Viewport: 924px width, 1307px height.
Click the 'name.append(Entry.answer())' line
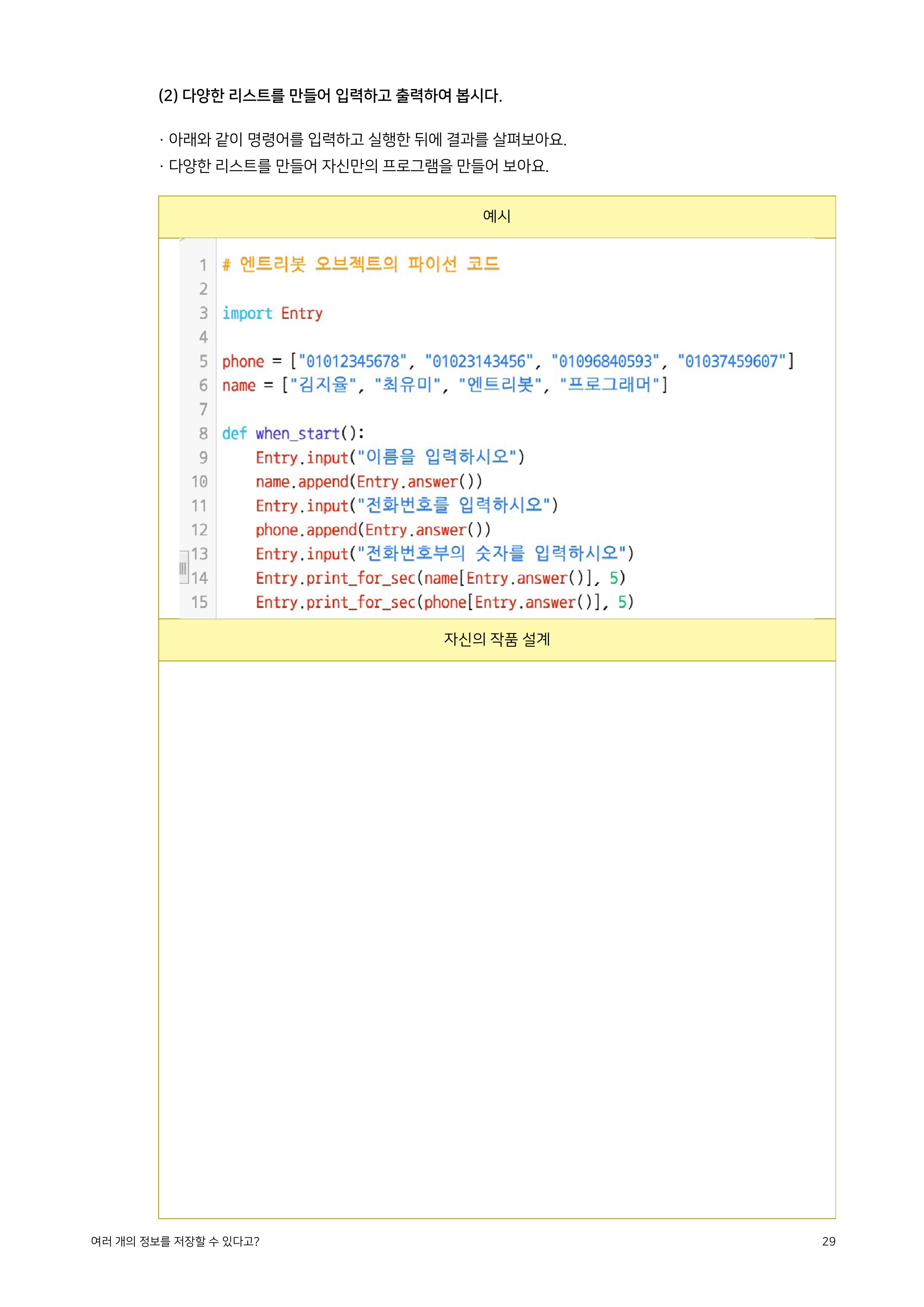369,482
